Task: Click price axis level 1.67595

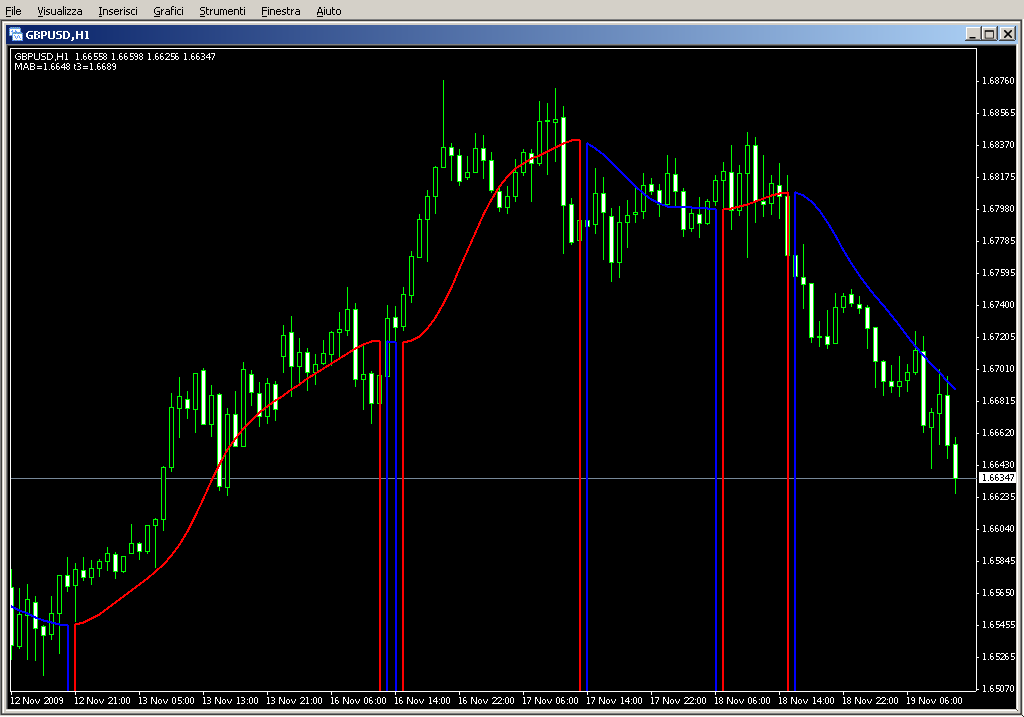Action: point(999,273)
